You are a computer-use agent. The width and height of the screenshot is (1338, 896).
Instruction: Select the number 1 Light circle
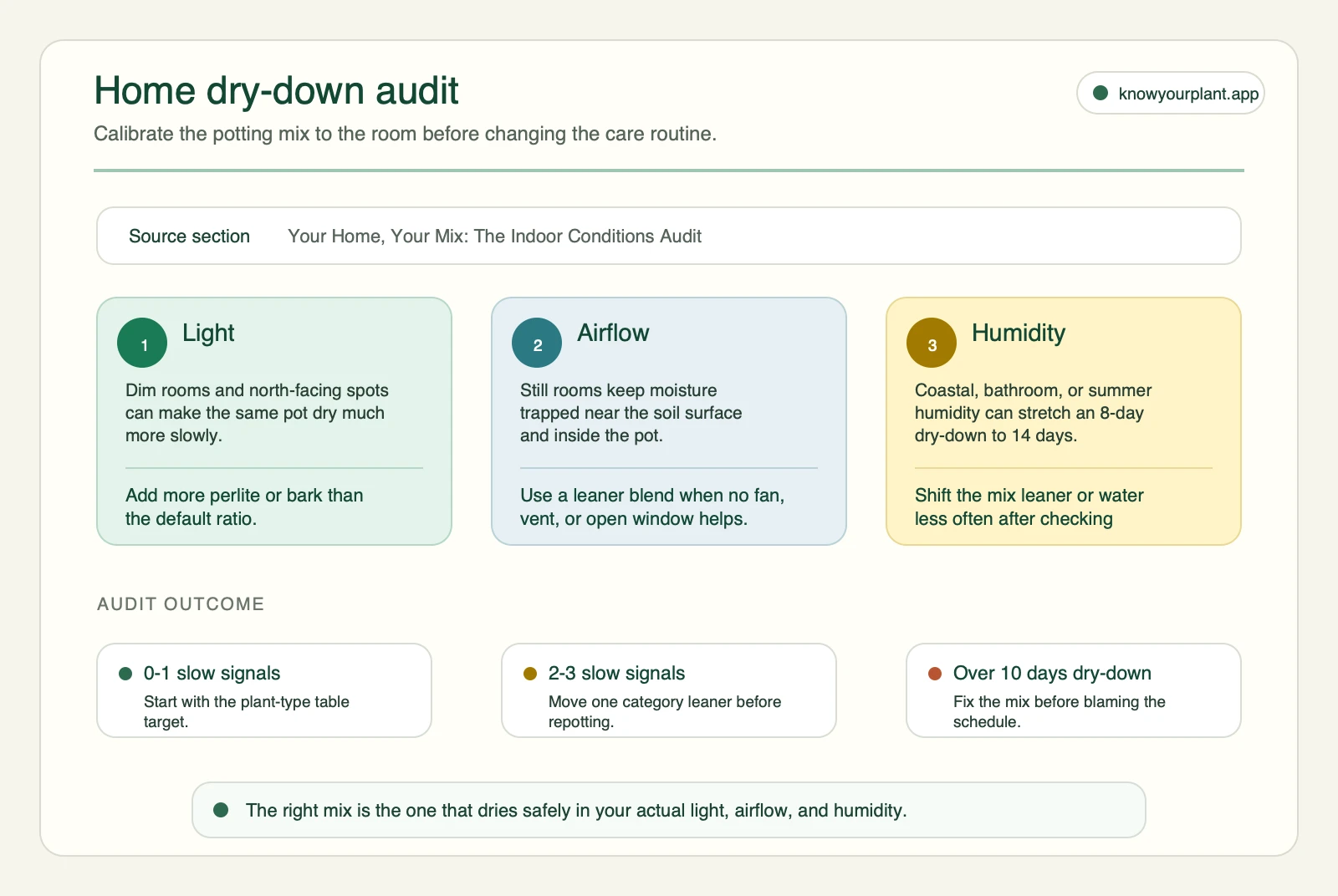[142, 343]
